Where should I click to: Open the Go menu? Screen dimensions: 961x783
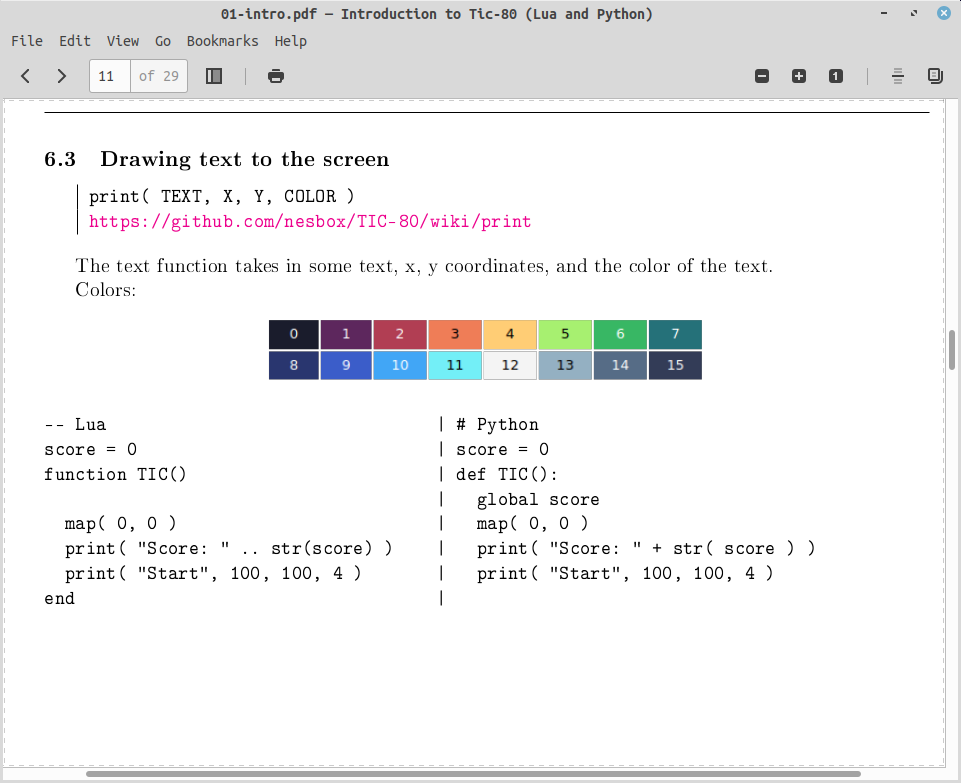[x=162, y=41]
